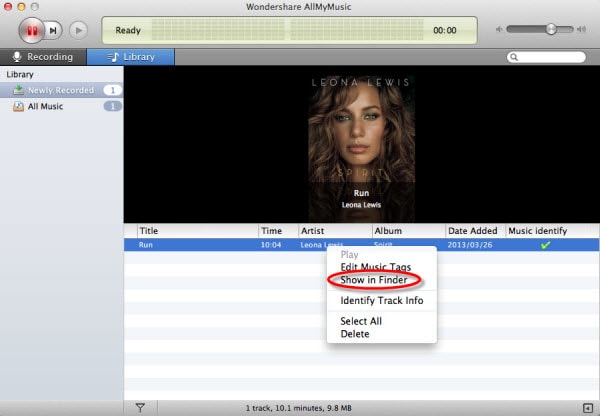600x416 pixels.
Task: Choose Select All from context menu
Action: (x=382, y=321)
